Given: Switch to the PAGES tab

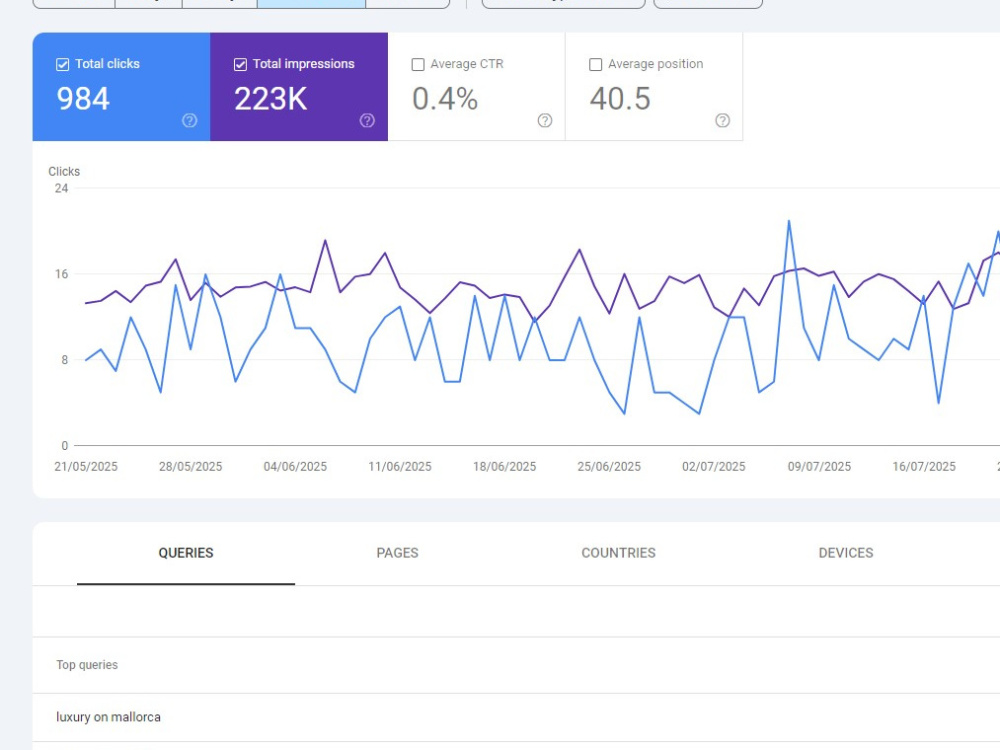Looking at the screenshot, I should [397, 553].
